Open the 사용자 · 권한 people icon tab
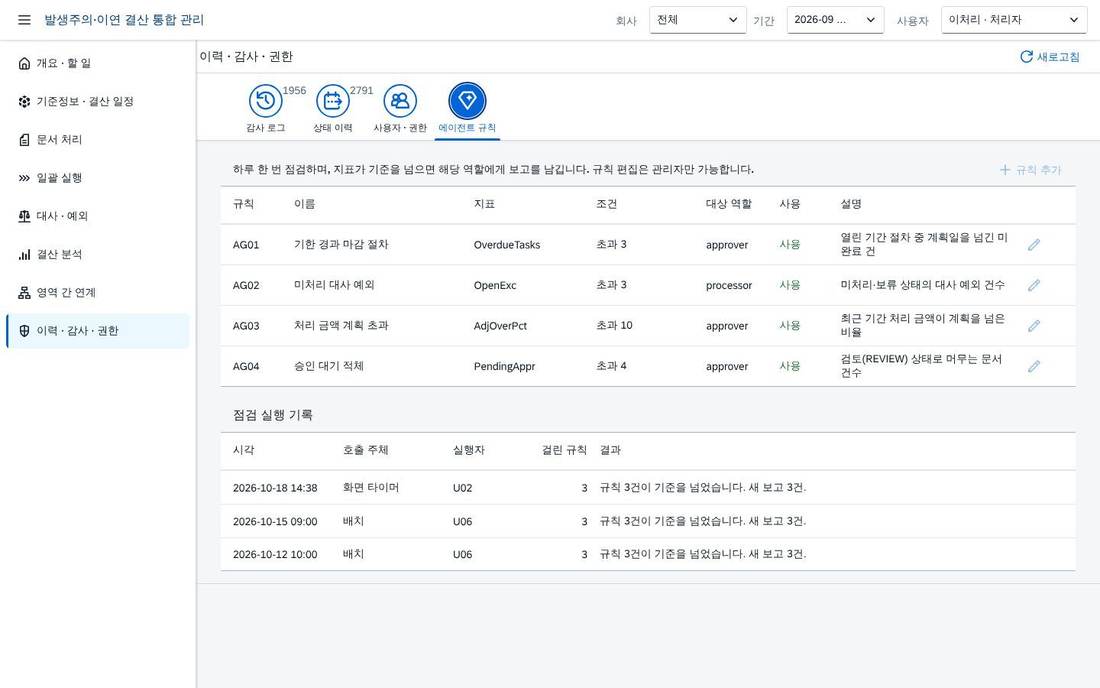The height and width of the screenshot is (688, 1100). [400, 101]
